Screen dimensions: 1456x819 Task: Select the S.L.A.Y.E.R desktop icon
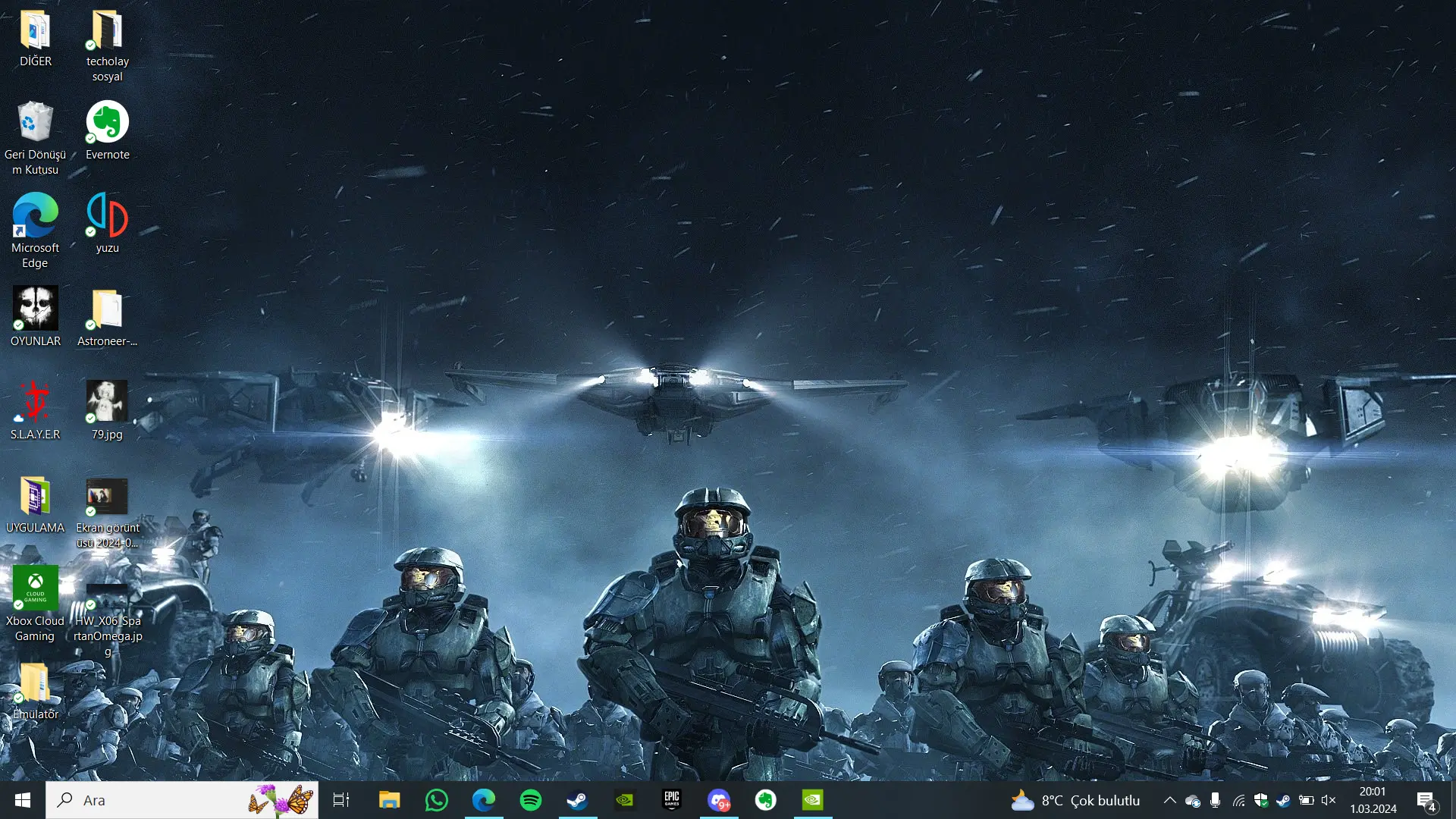pyautogui.click(x=35, y=410)
